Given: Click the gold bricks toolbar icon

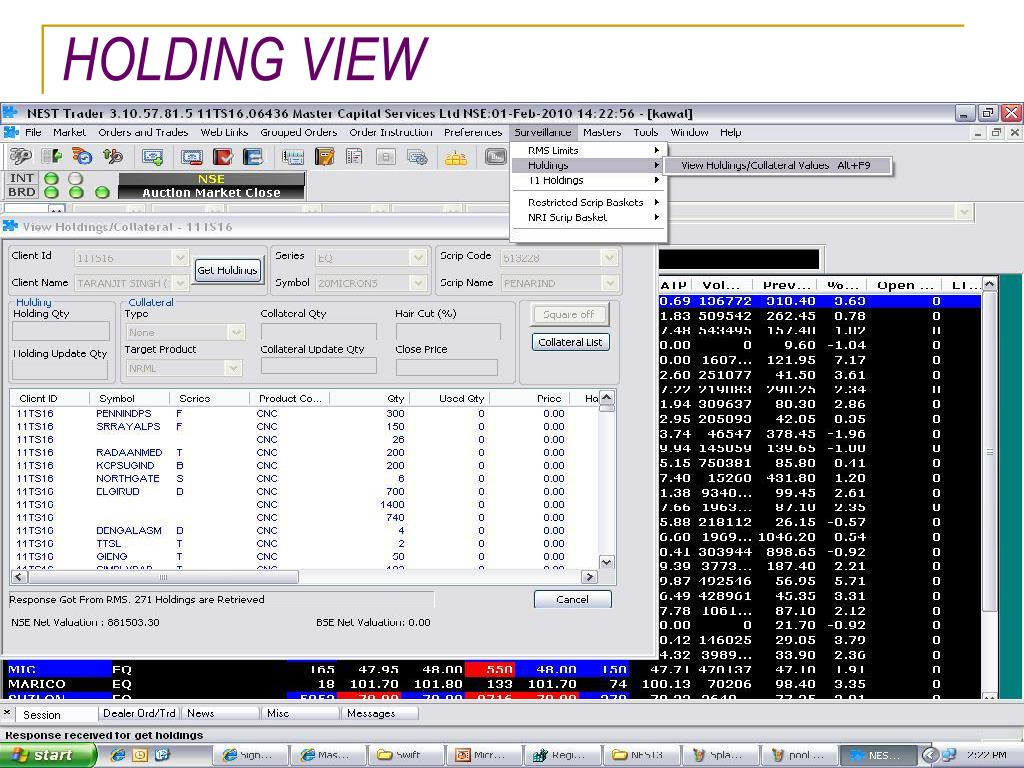Looking at the screenshot, I should [x=456, y=157].
